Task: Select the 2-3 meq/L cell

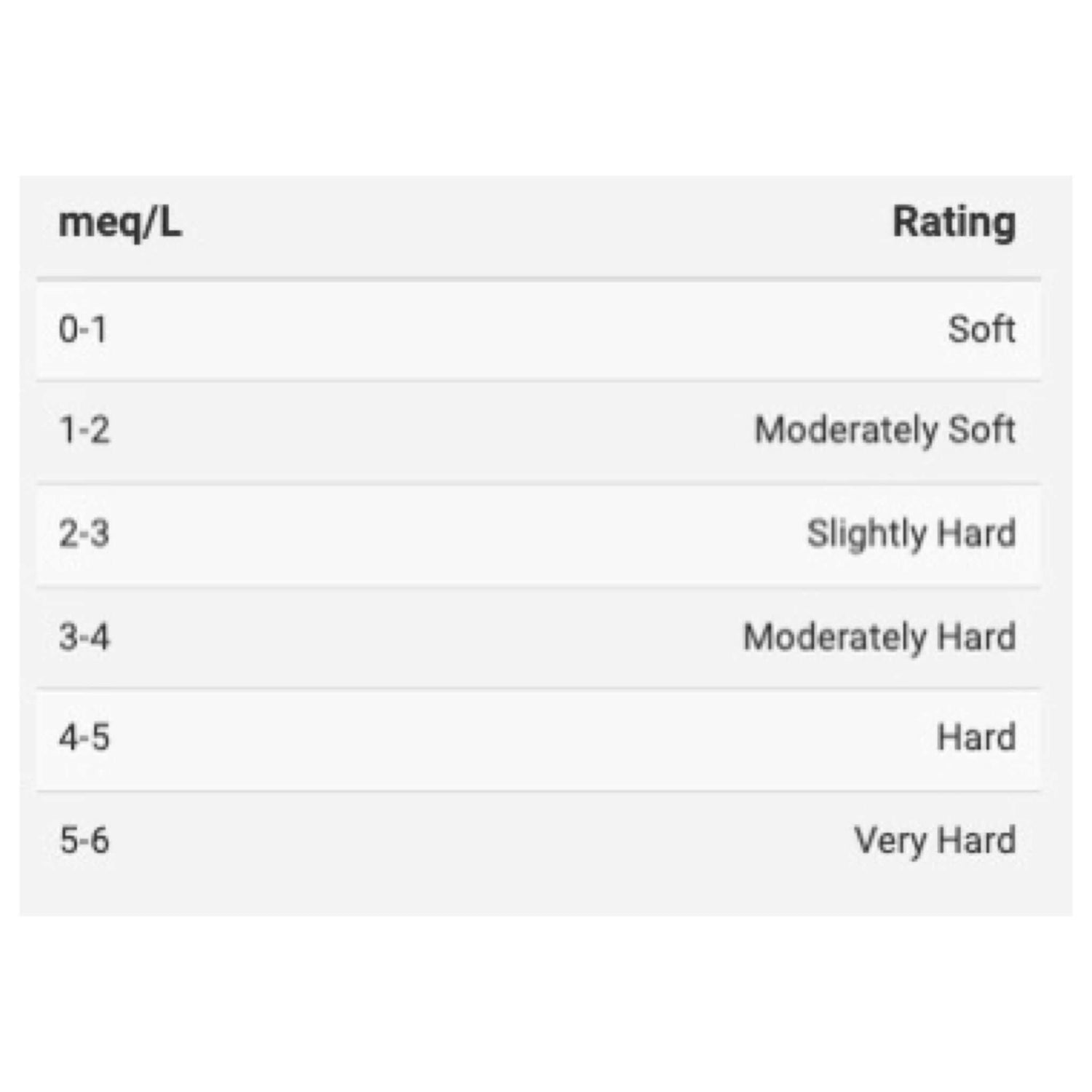Action: (x=84, y=534)
